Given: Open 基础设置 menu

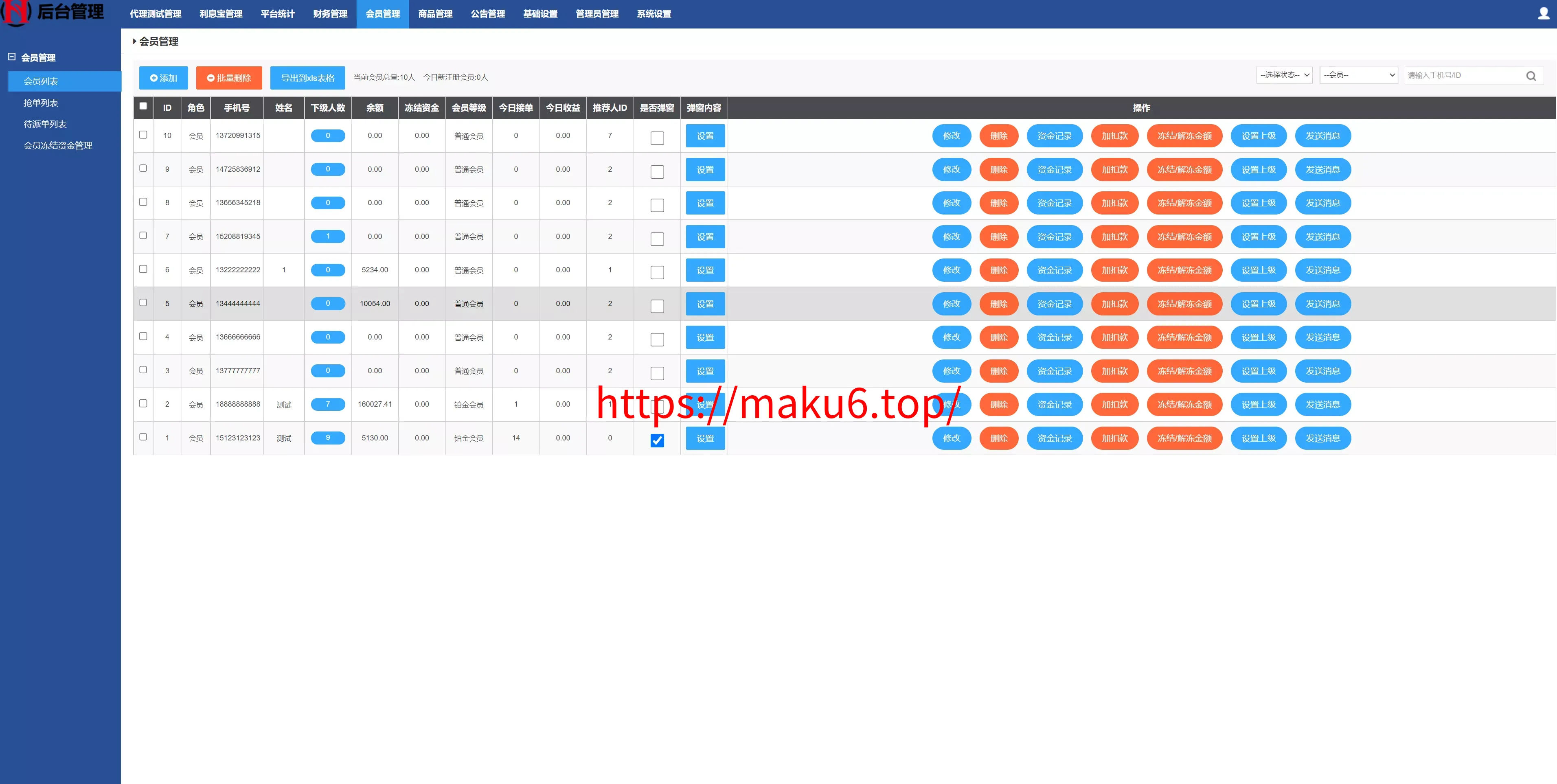Looking at the screenshot, I should (x=540, y=14).
